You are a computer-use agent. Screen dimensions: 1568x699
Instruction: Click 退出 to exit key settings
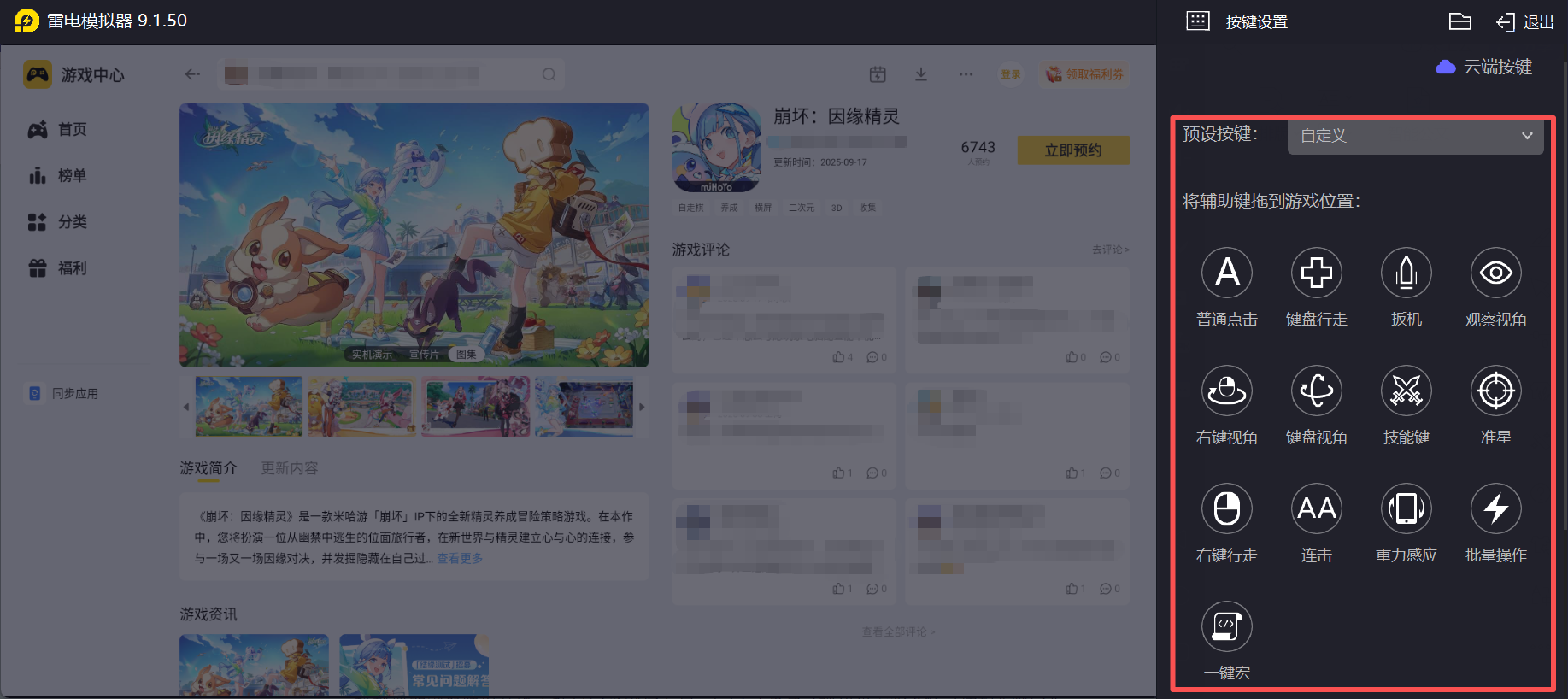(x=1525, y=22)
